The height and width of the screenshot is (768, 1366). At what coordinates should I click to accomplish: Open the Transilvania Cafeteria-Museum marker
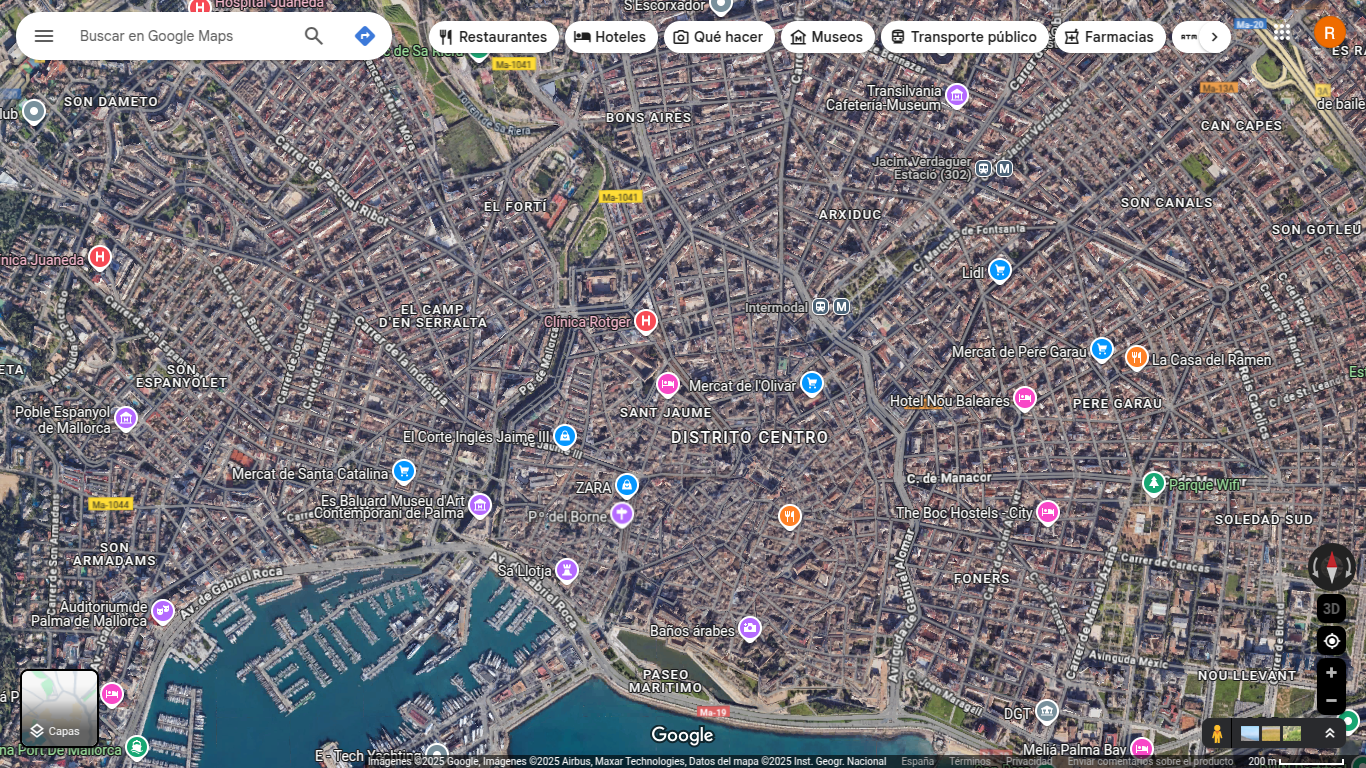coord(957,95)
